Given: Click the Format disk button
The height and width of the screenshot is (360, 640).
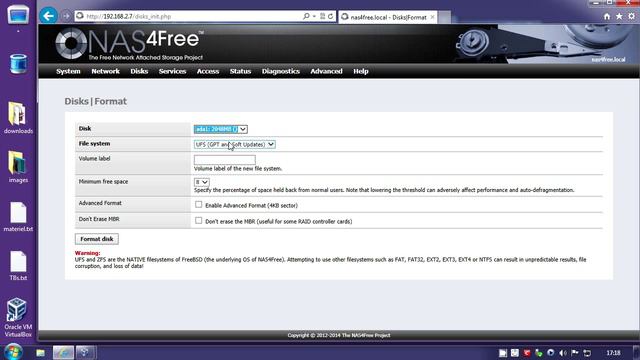Looking at the screenshot, I should point(97,239).
